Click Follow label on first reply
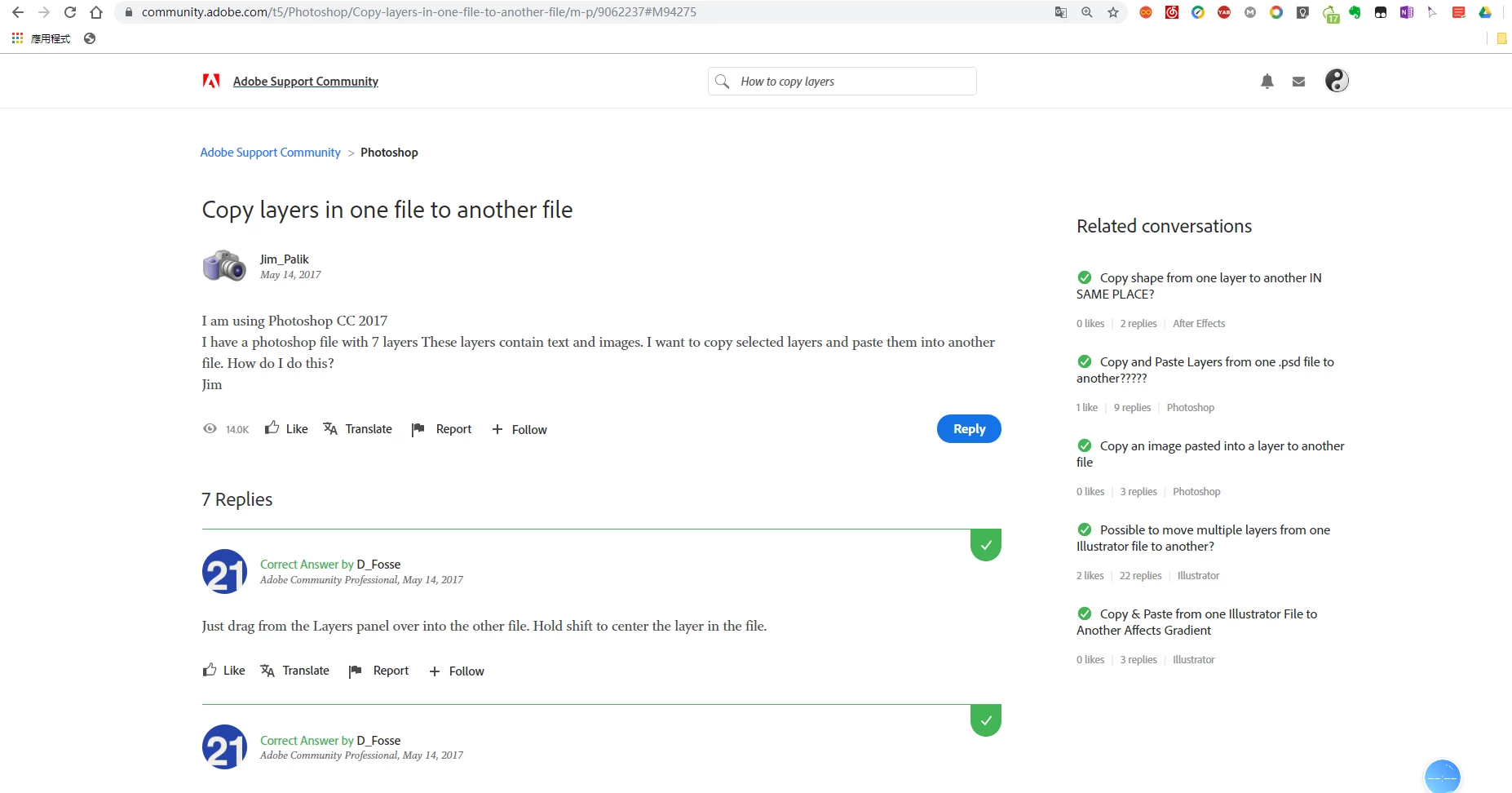This screenshot has width=1512, height=793. [x=466, y=671]
